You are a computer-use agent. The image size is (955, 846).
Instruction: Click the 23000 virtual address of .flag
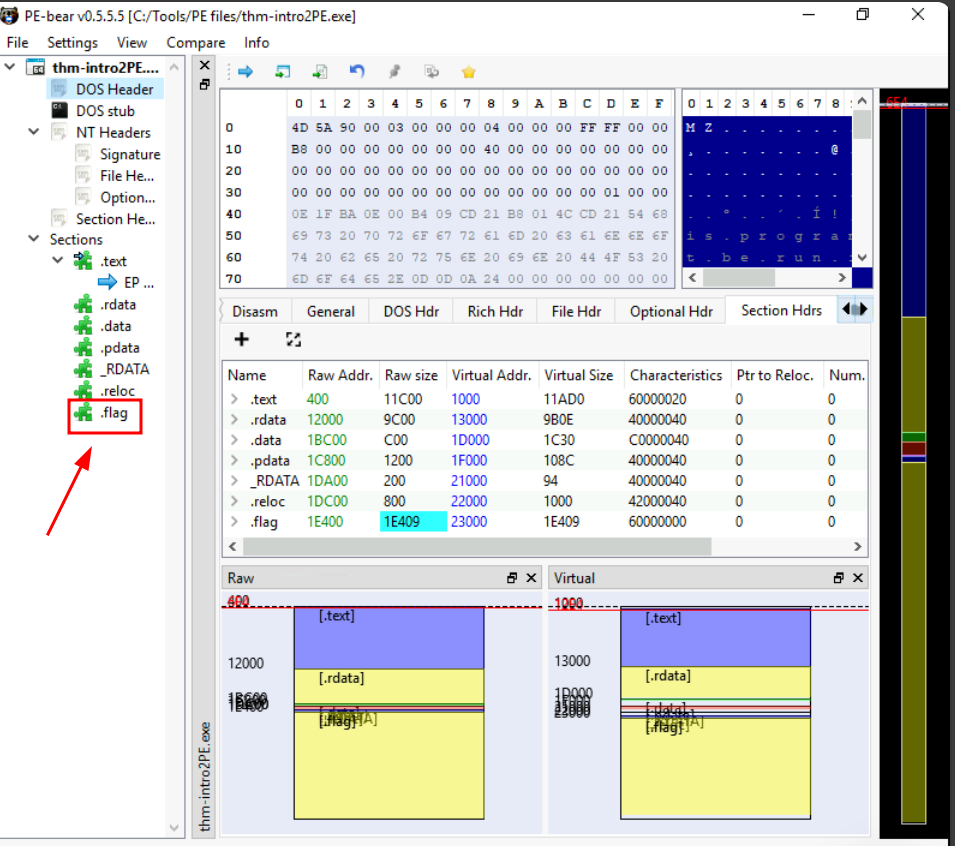pos(469,521)
